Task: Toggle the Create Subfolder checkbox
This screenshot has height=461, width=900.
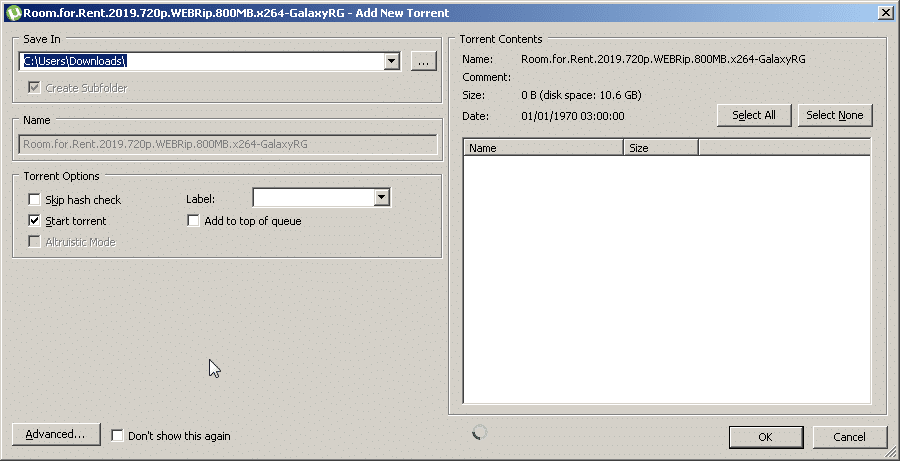Action: 34,88
